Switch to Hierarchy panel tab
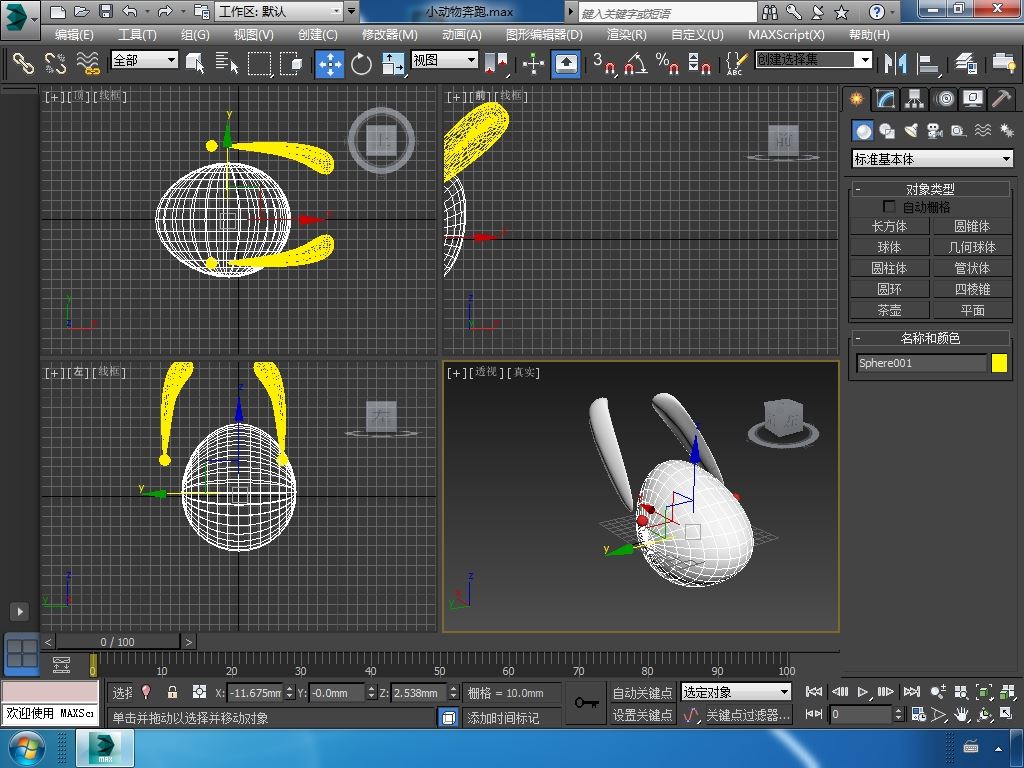 point(914,99)
